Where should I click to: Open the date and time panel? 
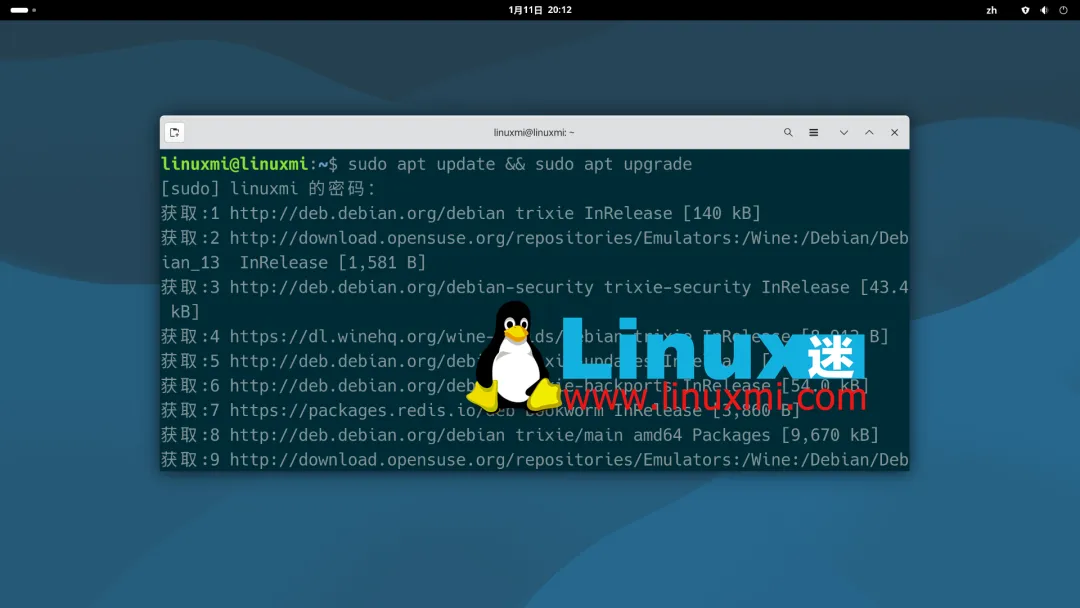point(540,10)
